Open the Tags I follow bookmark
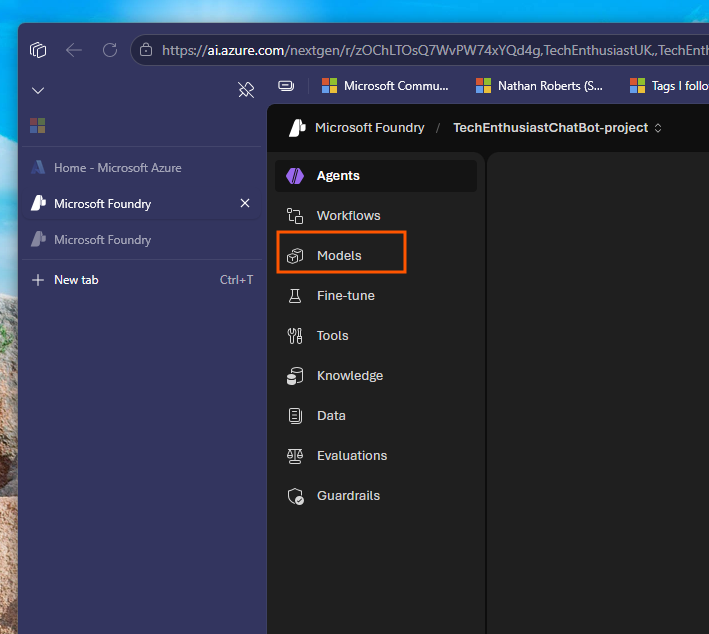The height and width of the screenshot is (634, 709). (669, 85)
